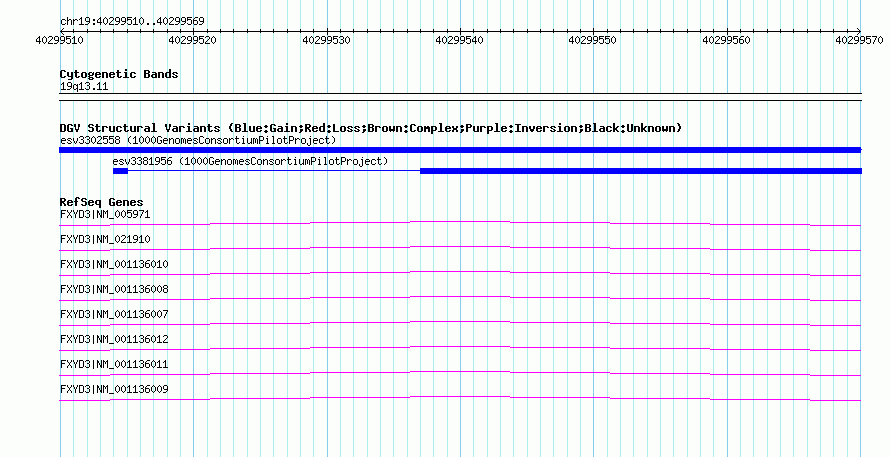Open the esv3302558 variant label
This screenshot has height=457, width=890.
click(x=198, y=140)
